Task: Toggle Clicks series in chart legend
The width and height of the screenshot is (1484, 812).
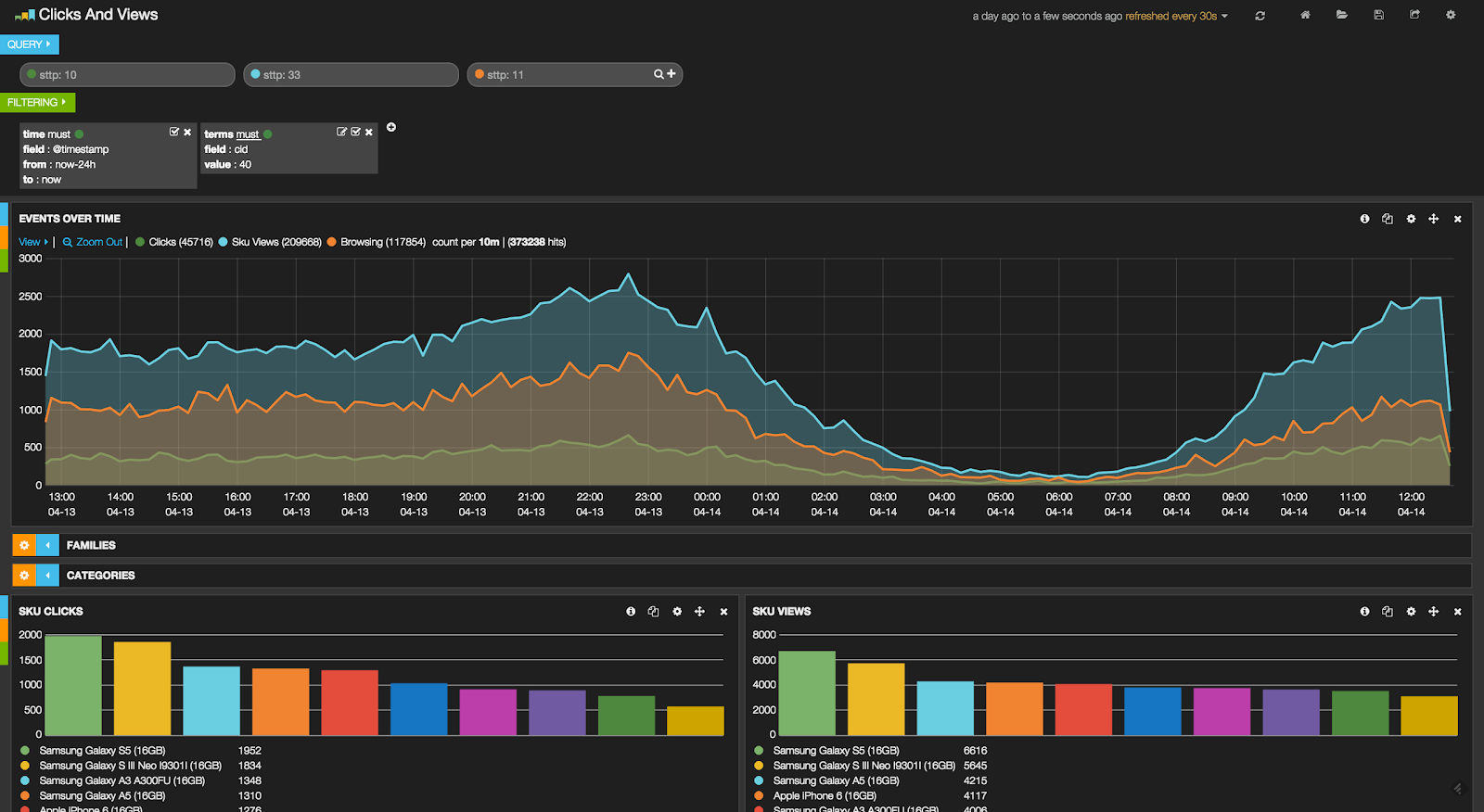Action: pyautogui.click(x=174, y=242)
